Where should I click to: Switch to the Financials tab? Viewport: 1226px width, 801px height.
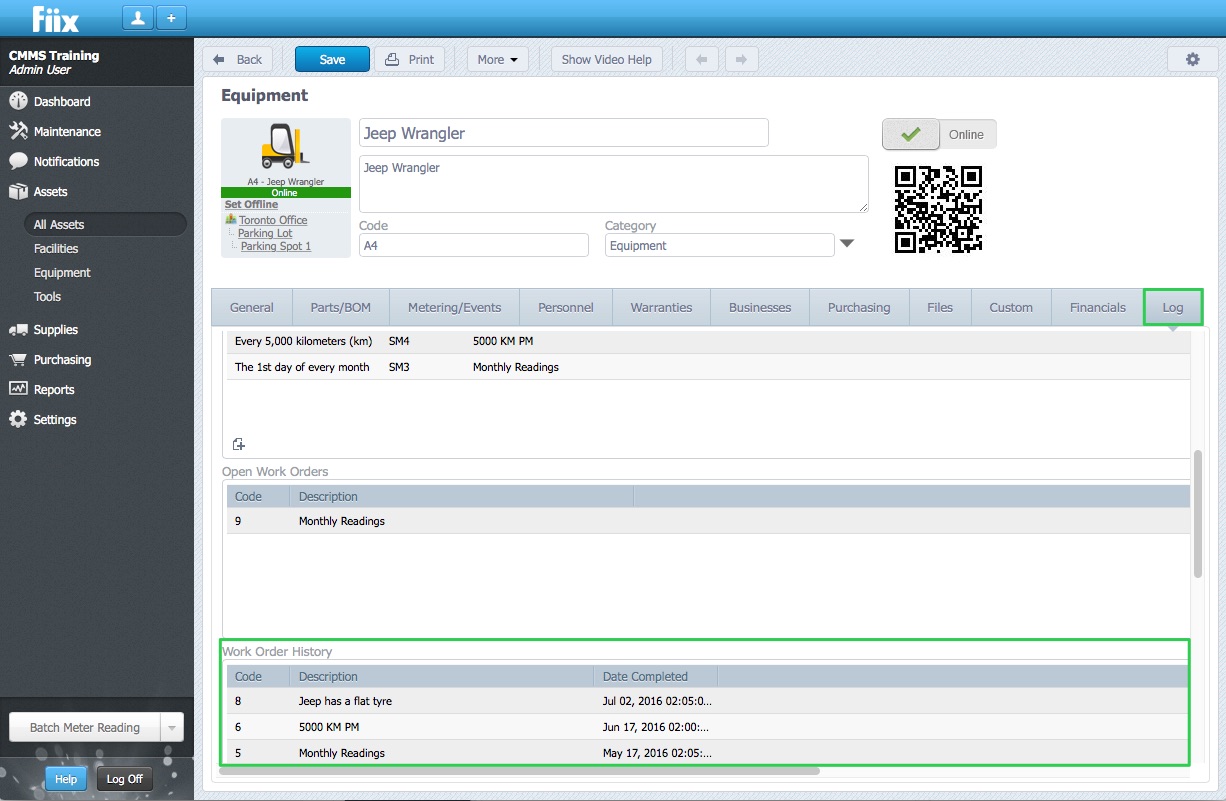pos(1098,308)
